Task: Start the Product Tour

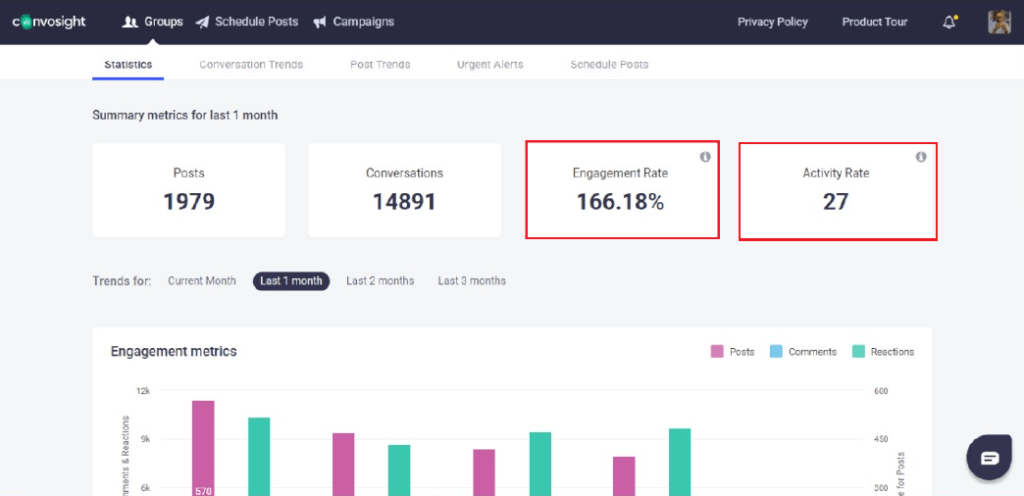Action: coord(874,22)
